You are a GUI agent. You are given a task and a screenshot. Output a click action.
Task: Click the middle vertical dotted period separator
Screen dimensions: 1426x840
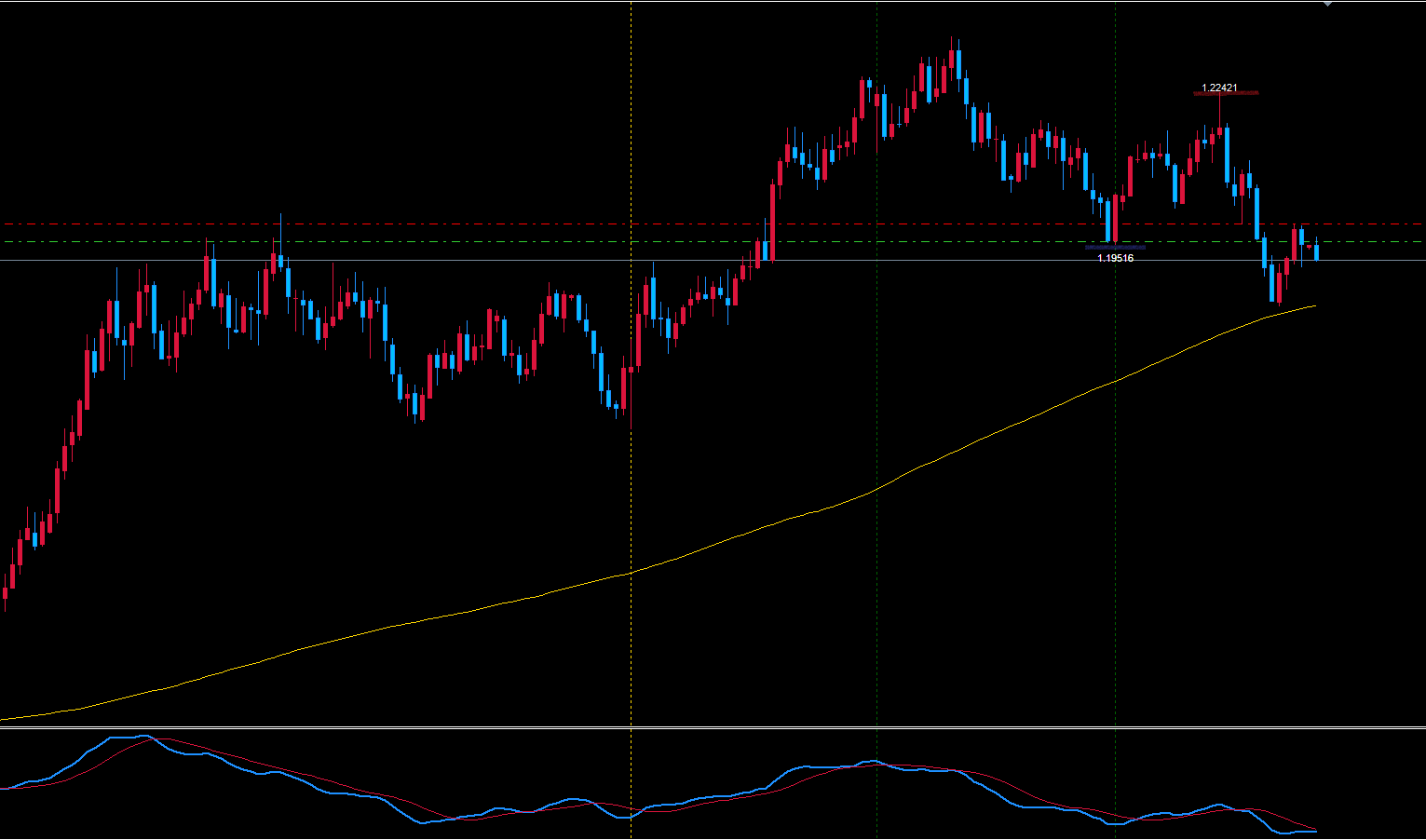pyautogui.click(x=876, y=373)
